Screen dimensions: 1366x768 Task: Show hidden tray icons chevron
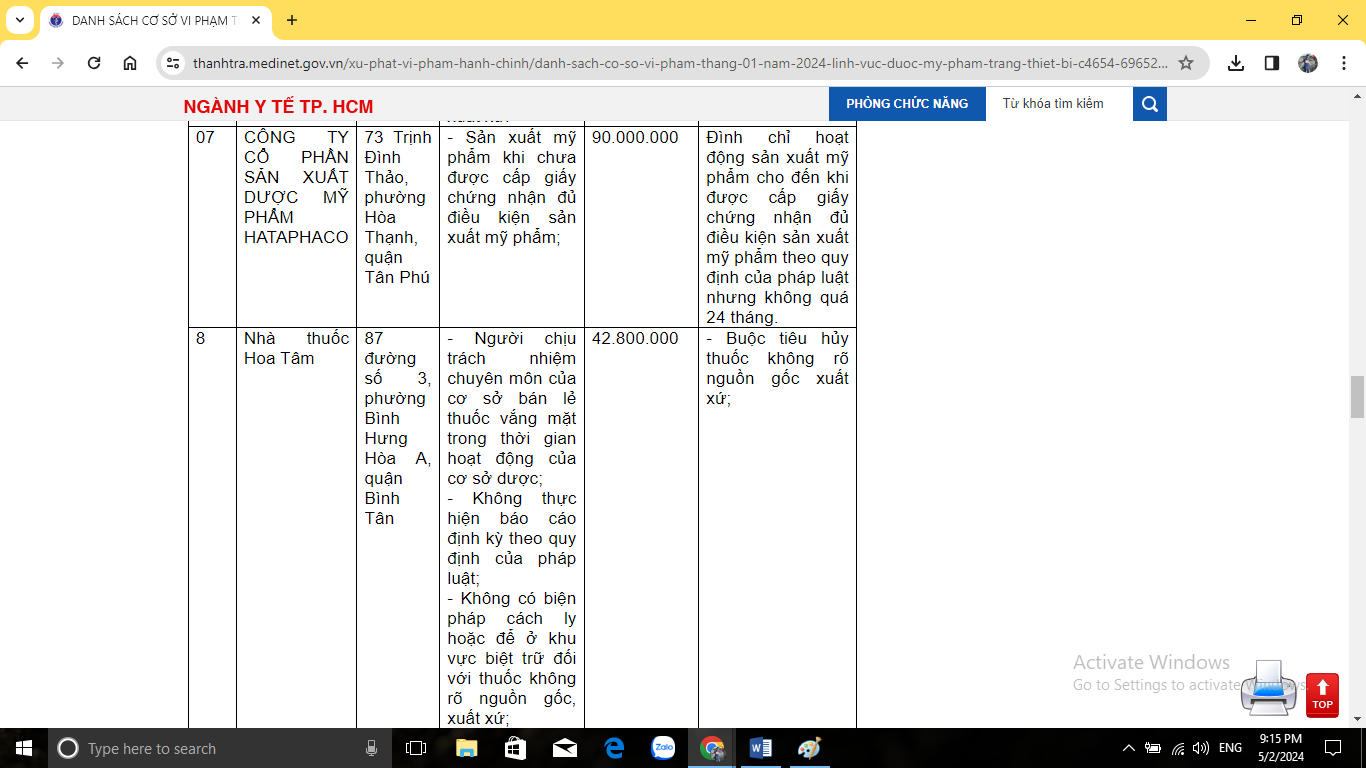(1129, 748)
